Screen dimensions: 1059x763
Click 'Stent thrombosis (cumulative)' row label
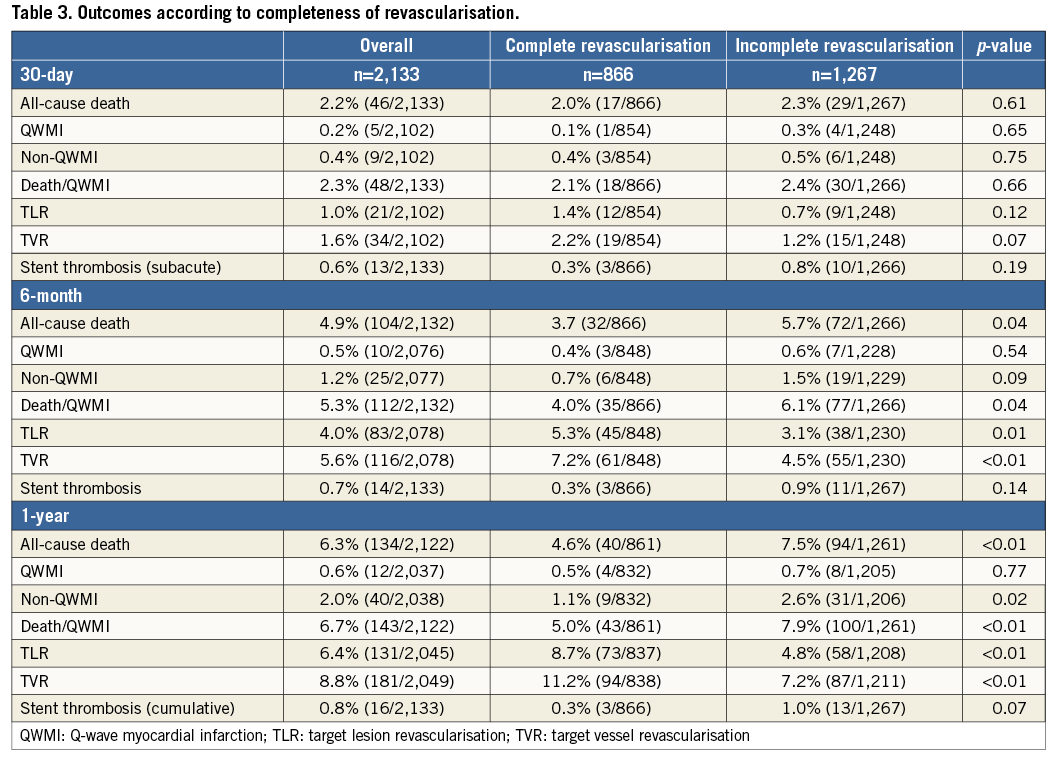pos(127,708)
